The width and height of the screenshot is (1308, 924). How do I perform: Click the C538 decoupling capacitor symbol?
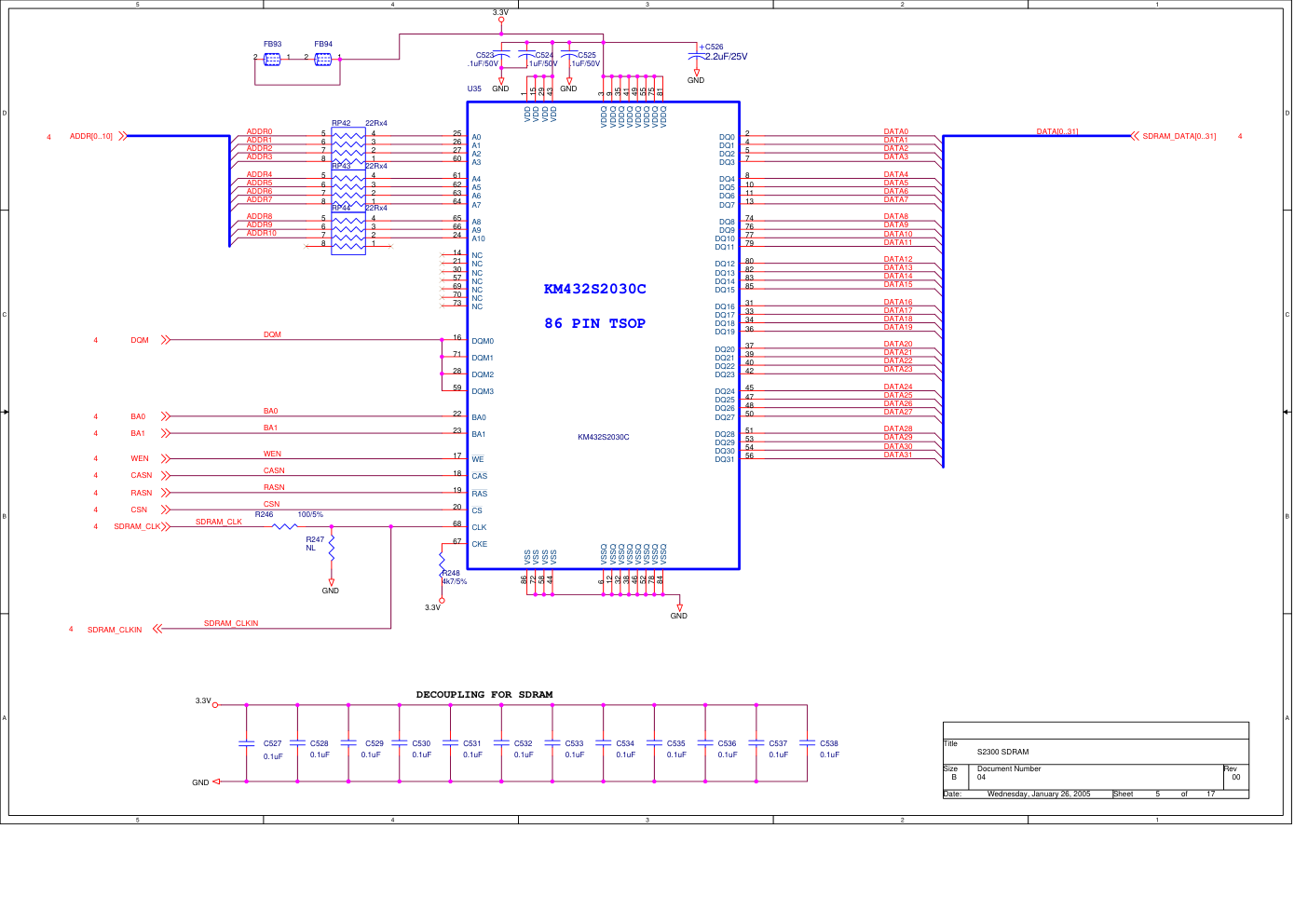(807, 743)
